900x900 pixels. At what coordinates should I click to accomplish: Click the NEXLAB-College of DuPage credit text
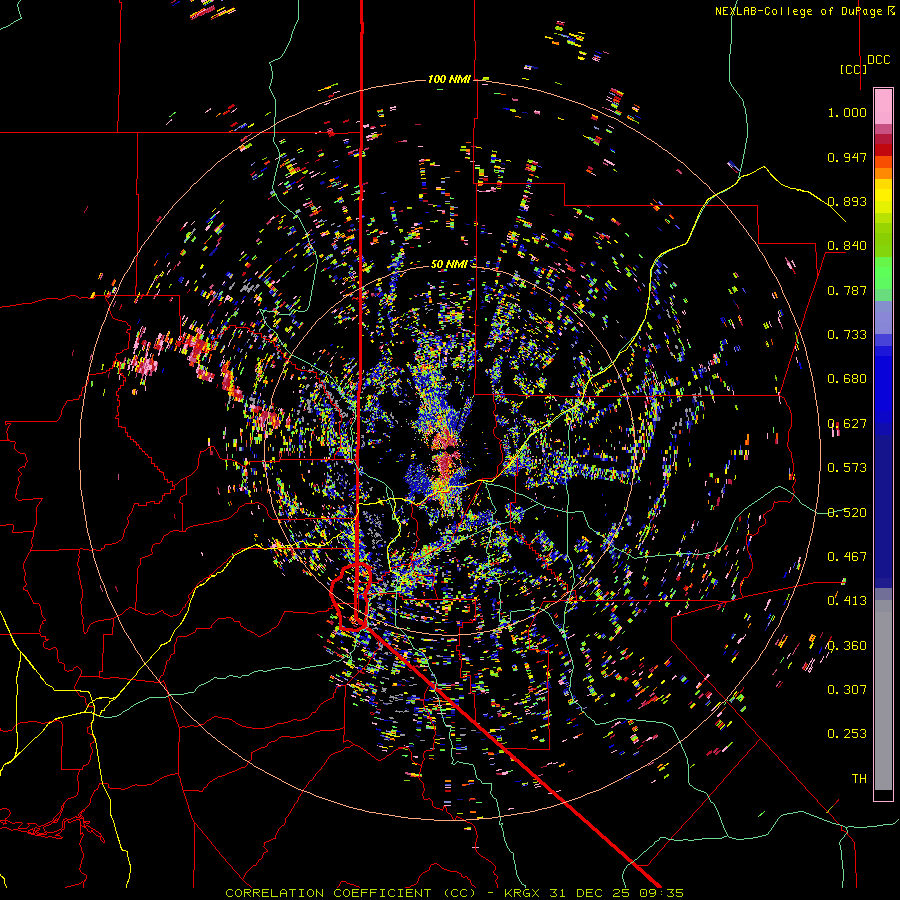798,11
